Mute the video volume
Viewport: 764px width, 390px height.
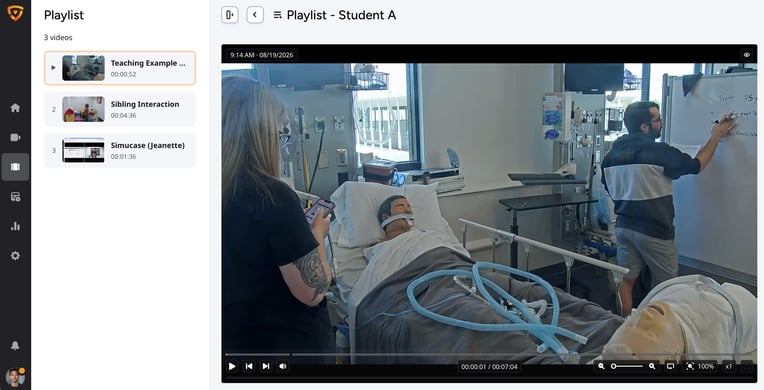283,366
